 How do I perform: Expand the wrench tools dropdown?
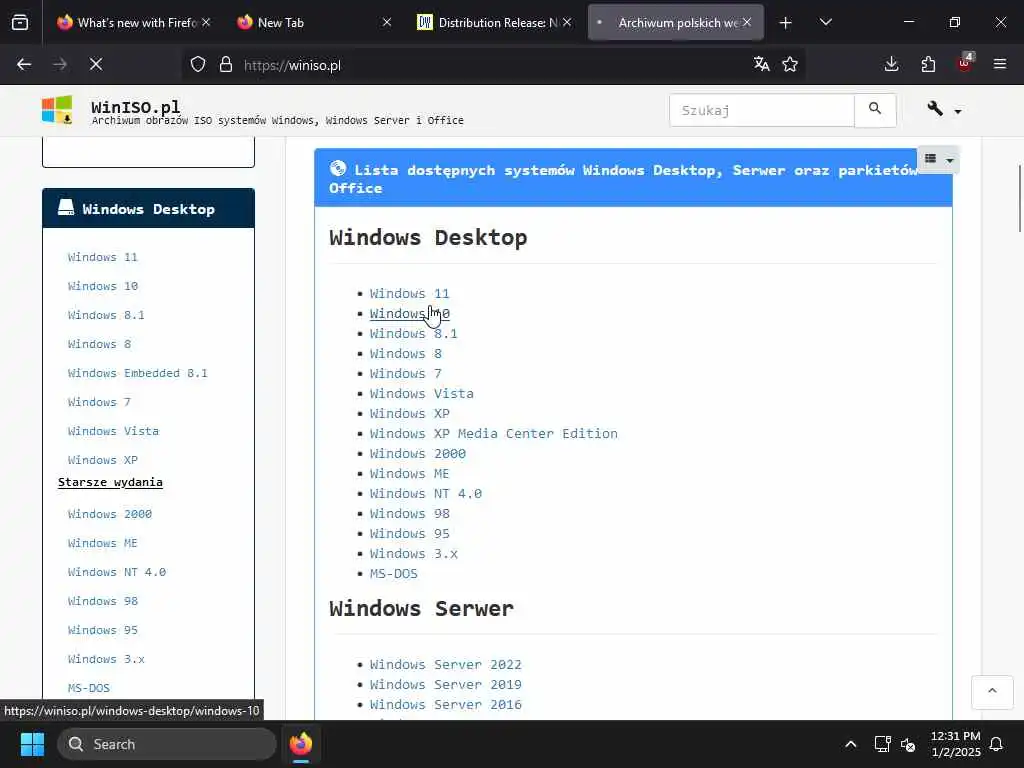[x=944, y=110]
